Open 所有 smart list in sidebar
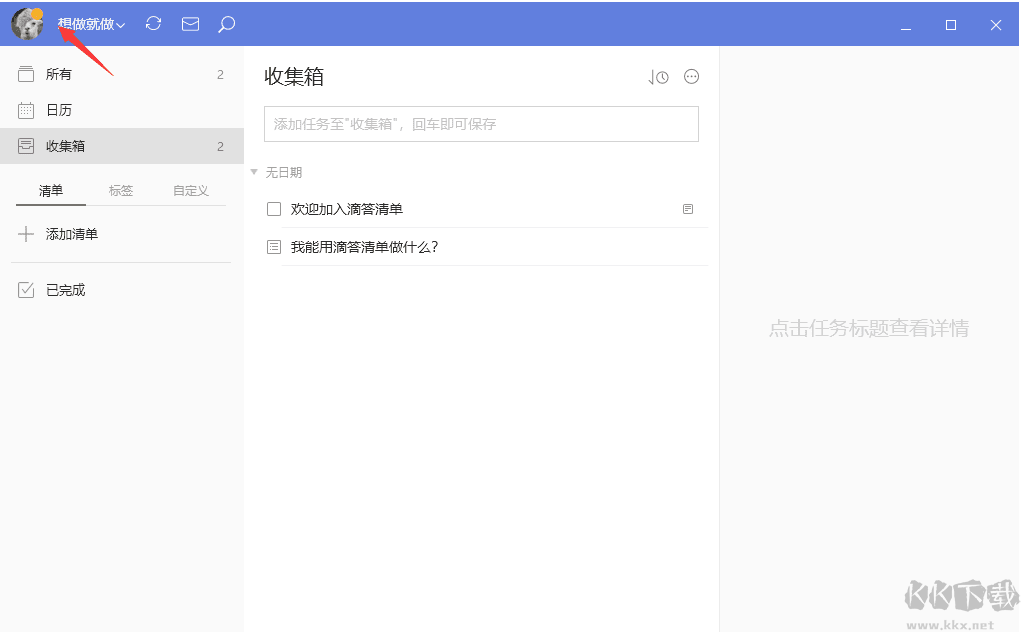The width and height of the screenshot is (1021, 632). [x=60, y=73]
